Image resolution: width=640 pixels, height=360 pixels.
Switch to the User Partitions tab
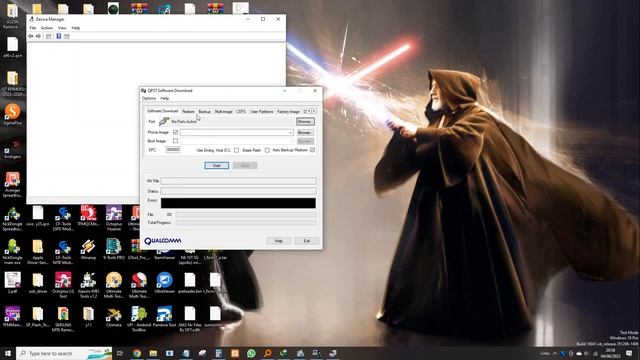pyautogui.click(x=262, y=111)
